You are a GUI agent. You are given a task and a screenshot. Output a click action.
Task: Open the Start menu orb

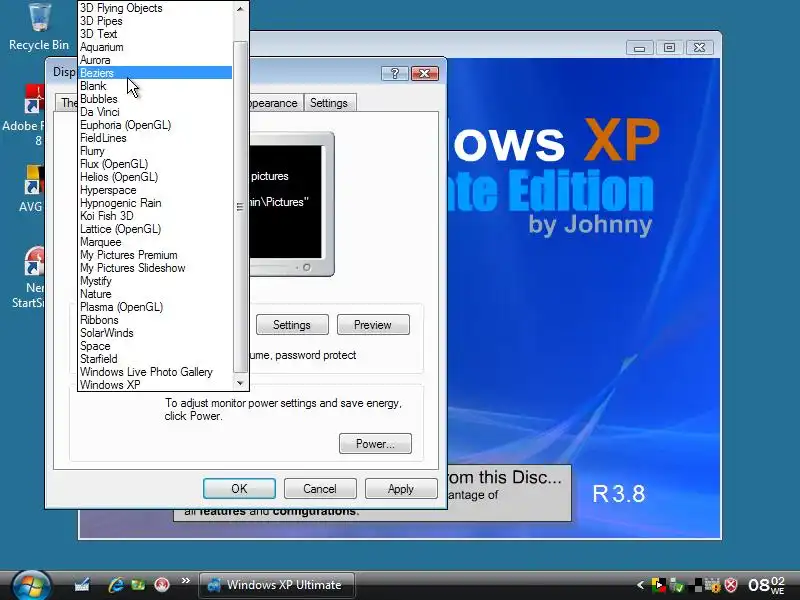(x=31, y=585)
